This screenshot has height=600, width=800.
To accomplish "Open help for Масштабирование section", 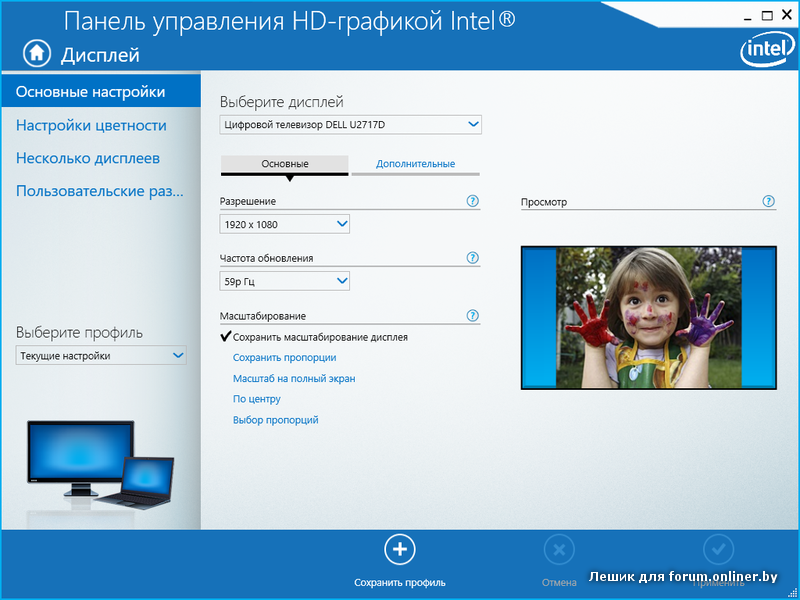I will 473,316.
